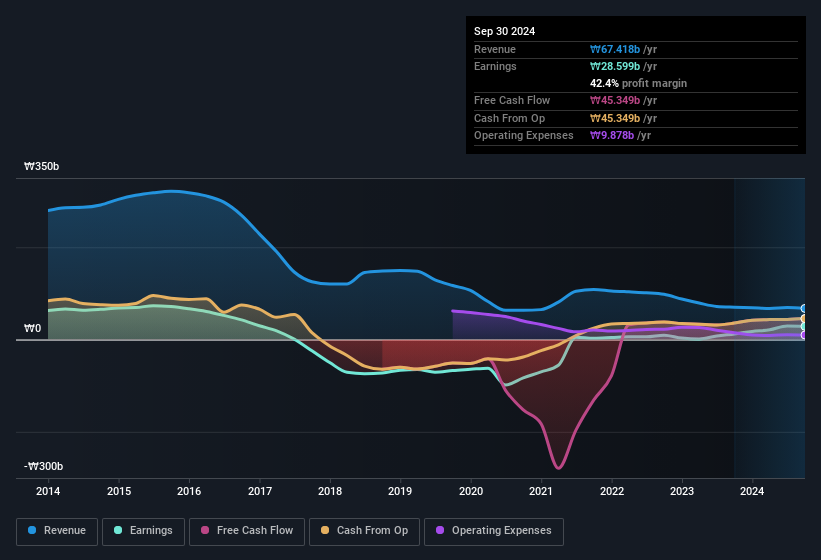Toggle the Cash From Op legend button
The width and height of the screenshot is (821, 560).
click(x=364, y=531)
